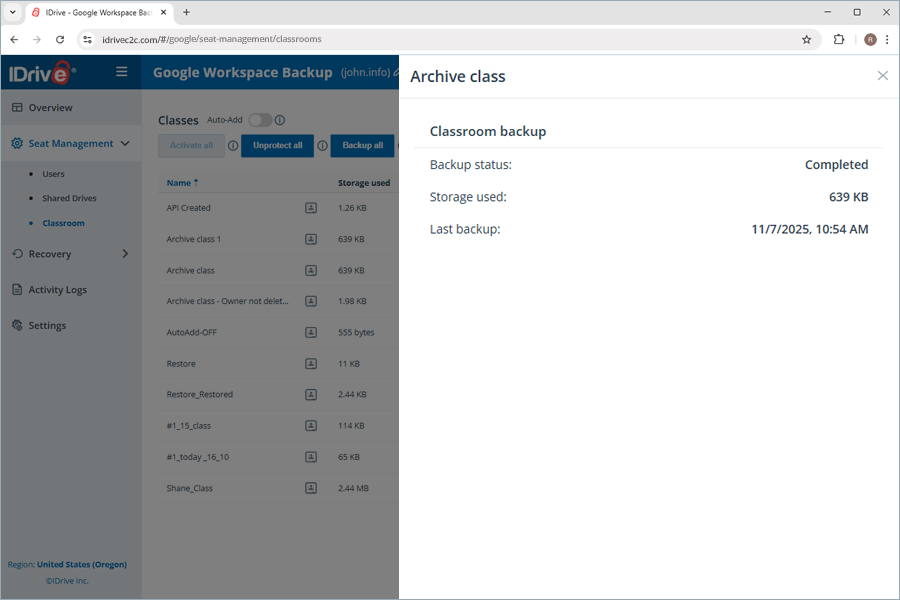The image size is (900, 600).
Task: Expand the Recovery section chevron
Action: click(125, 253)
